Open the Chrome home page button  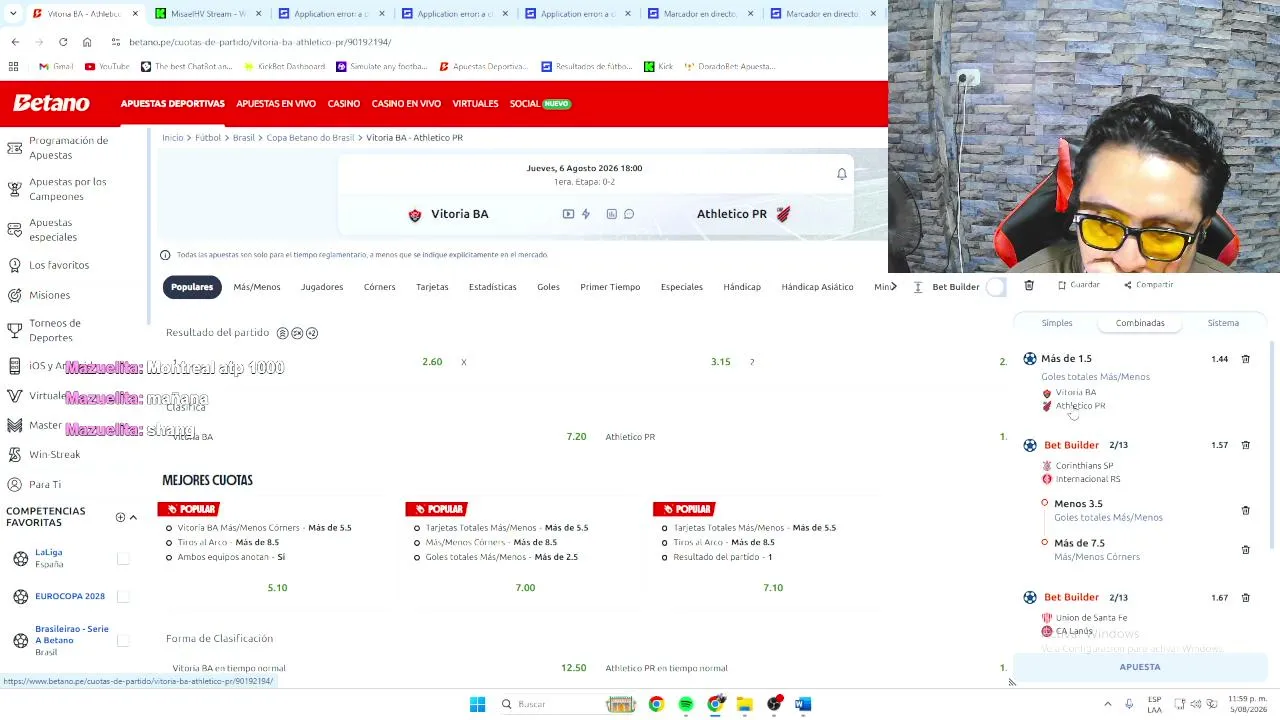[x=87, y=42]
